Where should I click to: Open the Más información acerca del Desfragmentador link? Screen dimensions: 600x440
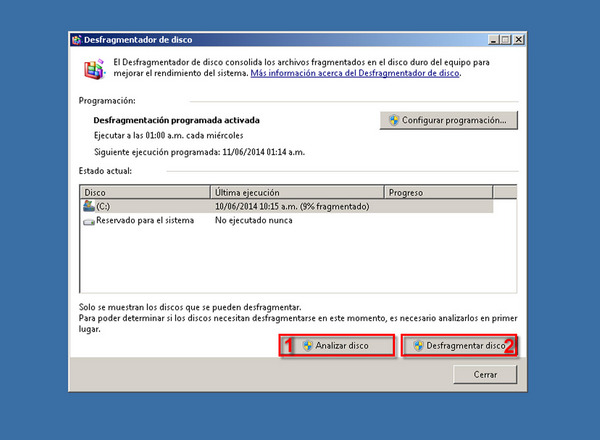pyautogui.click(x=355, y=75)
